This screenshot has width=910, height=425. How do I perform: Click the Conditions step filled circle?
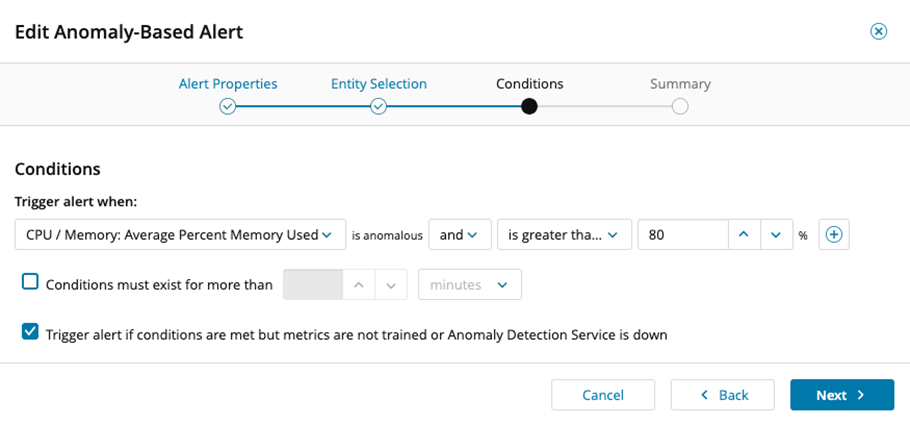pos(529,106)
